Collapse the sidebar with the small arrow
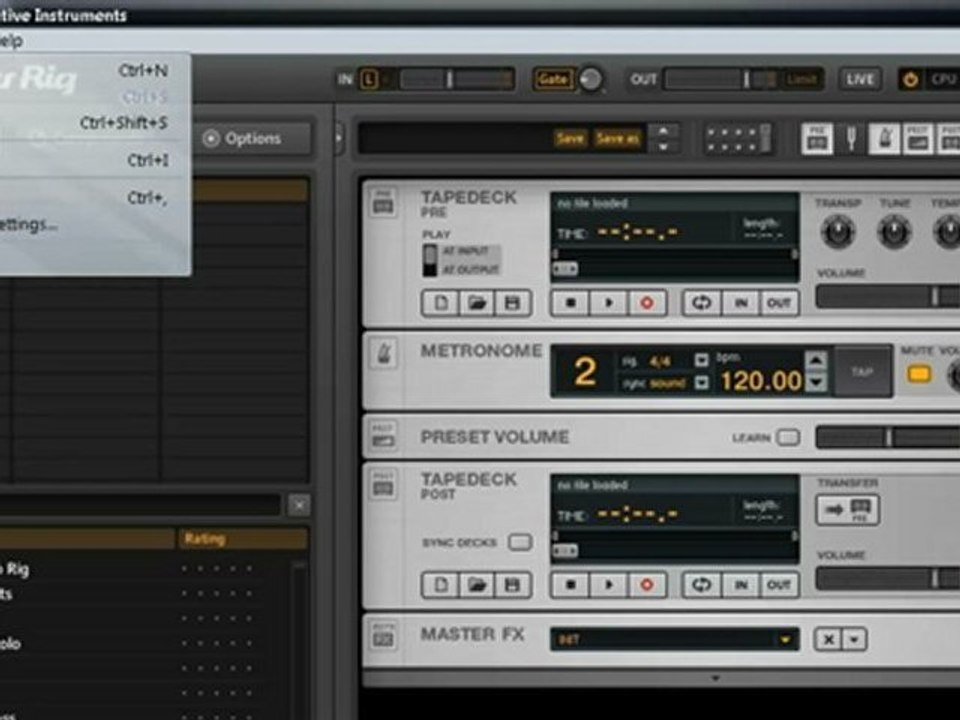Screen dimensions: 960x720 pyautogui.click(x=339, y=137)
